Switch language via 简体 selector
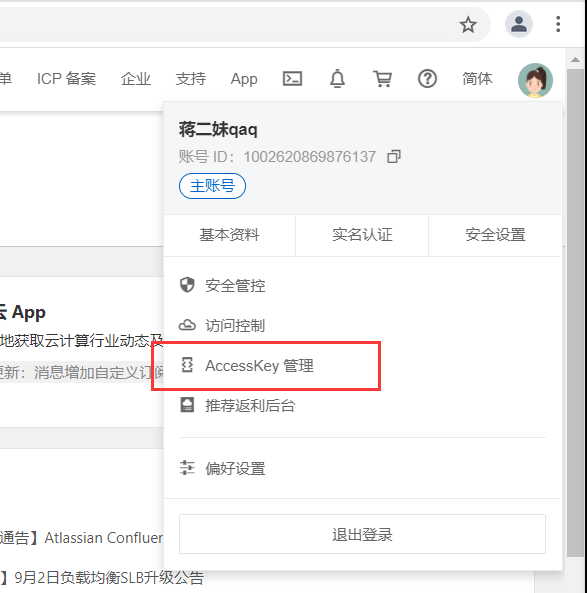This screenshot has width=587, height=593. pos(477,79)
